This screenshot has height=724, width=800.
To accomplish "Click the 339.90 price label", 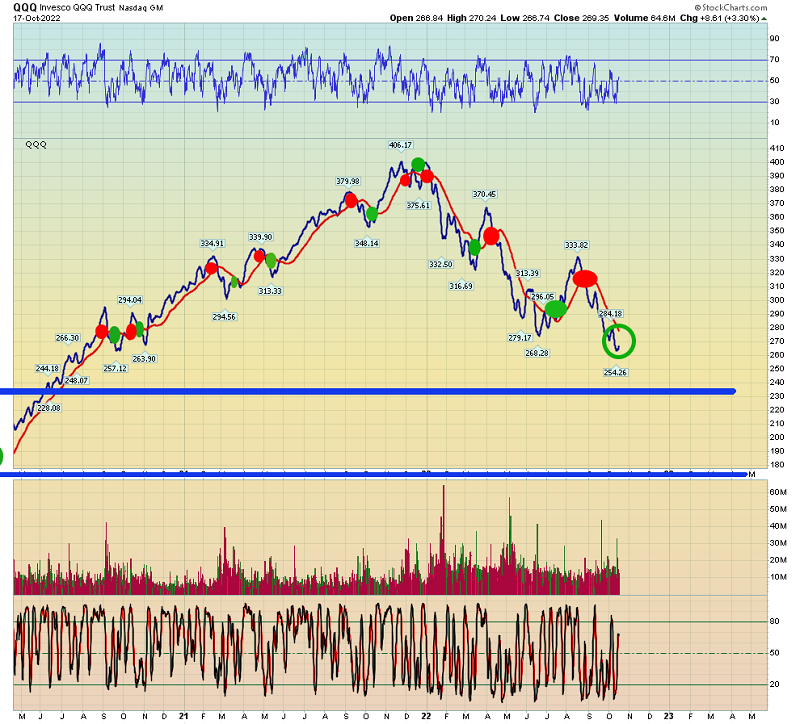I will coord(260,237).
